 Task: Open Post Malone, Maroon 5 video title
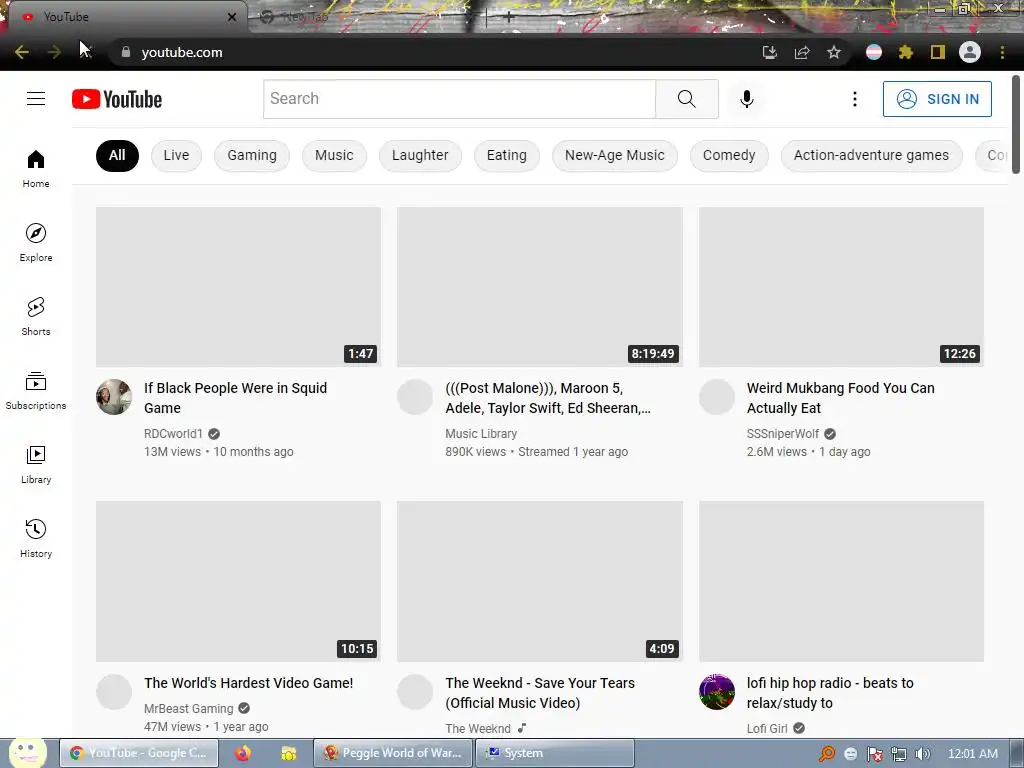coord(548,398)
